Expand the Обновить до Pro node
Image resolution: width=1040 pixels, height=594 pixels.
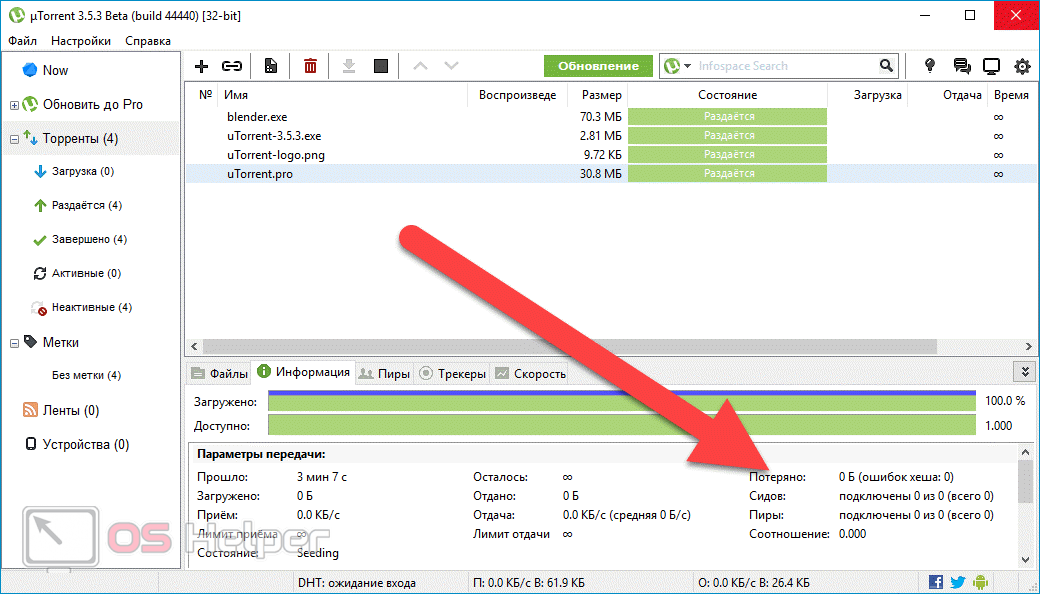[x=14, y=105]
